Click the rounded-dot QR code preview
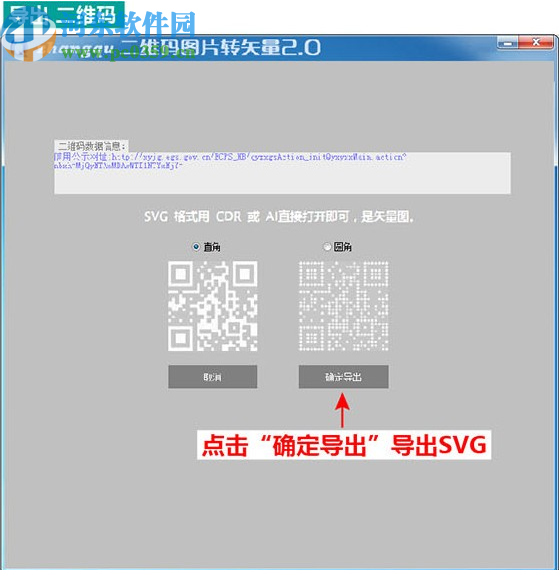The image size is (559, 570). (x=343, y=306)
